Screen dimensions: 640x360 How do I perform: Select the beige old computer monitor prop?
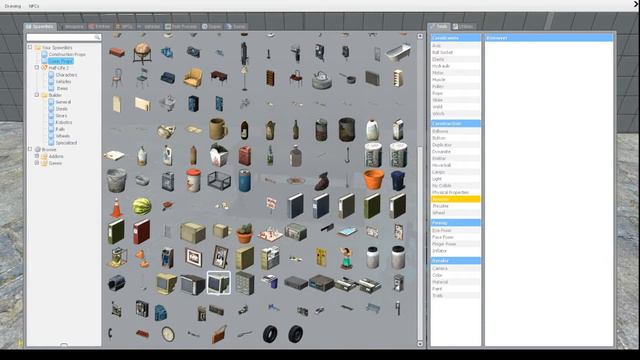pos(167,283)
